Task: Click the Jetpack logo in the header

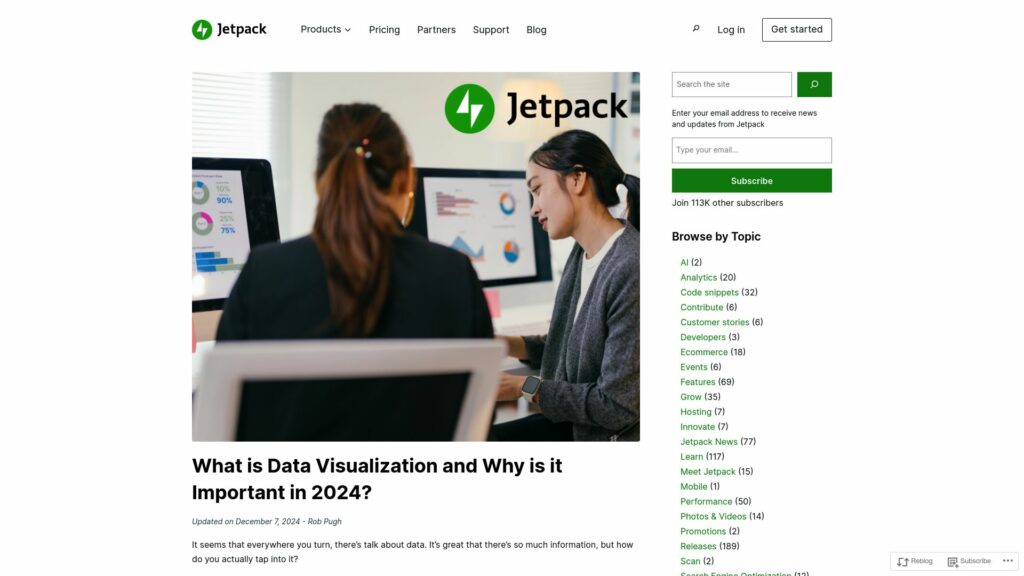Action: coord(229,29)
